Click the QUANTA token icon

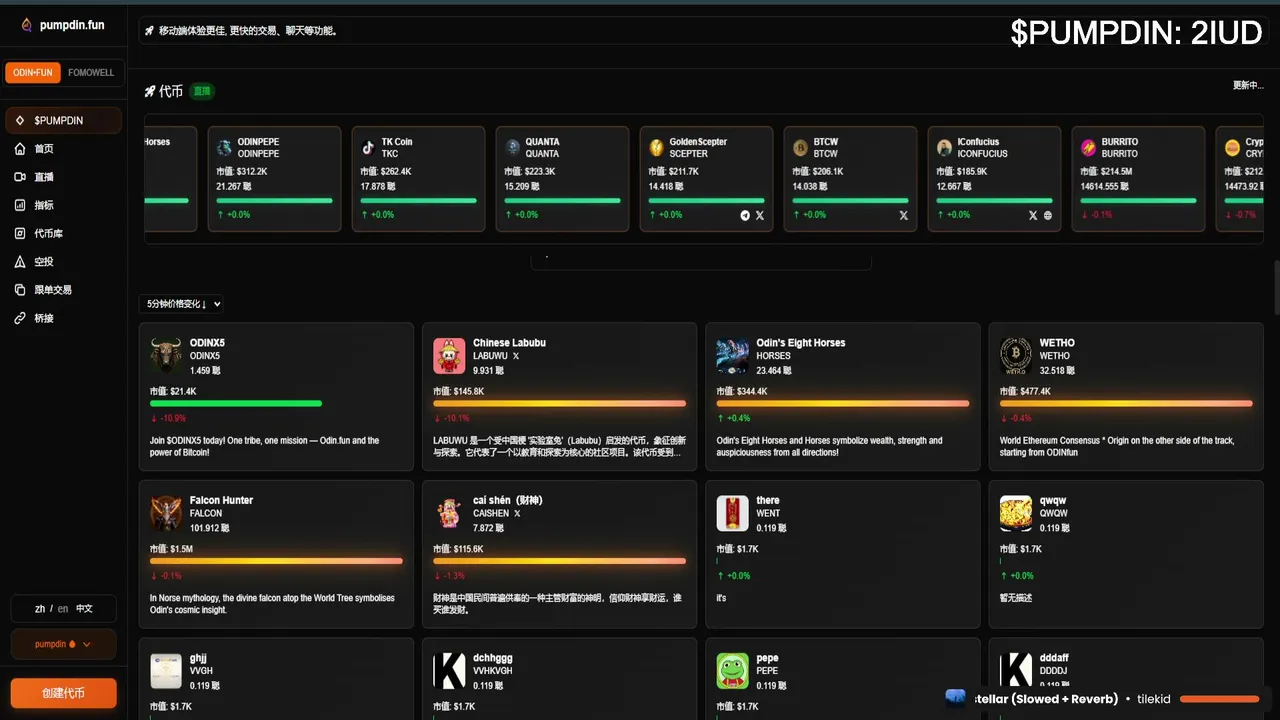click(512, 148)
